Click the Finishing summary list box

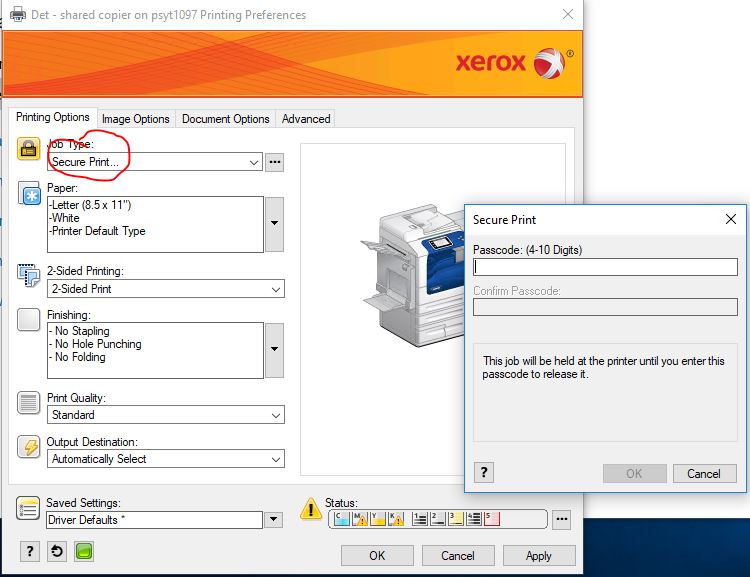click(x=155, y=350)
